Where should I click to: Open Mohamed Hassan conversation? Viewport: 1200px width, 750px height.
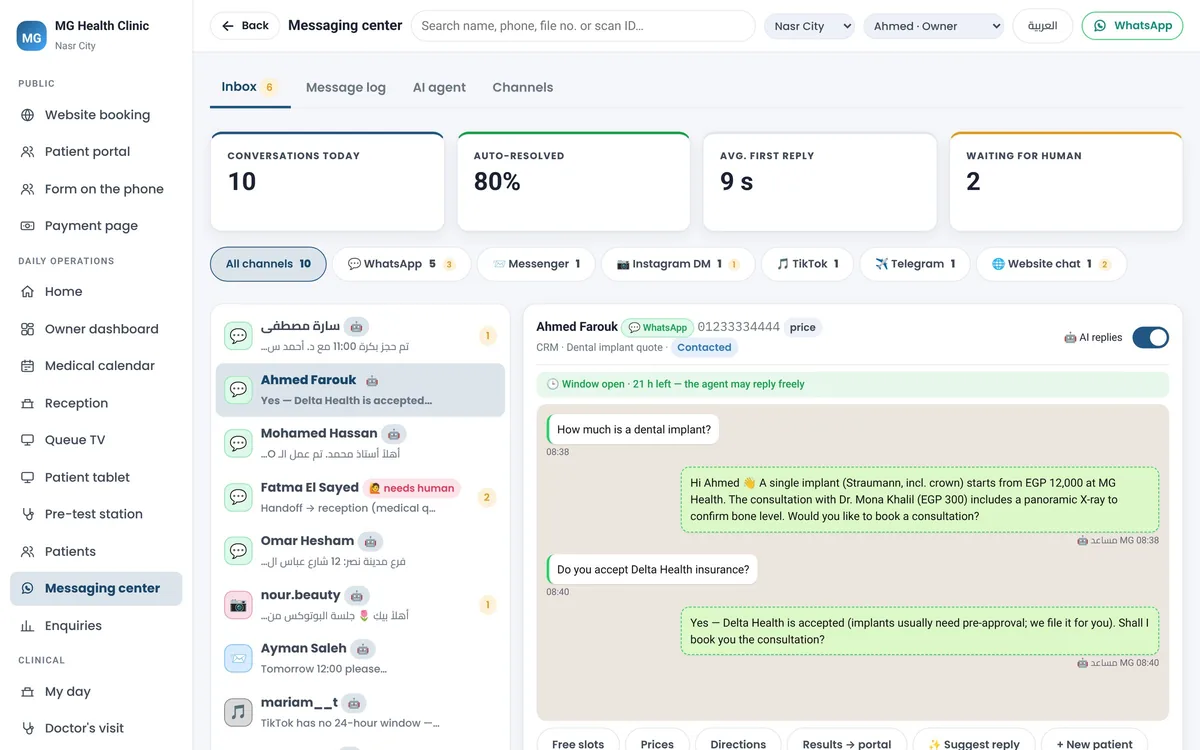point(360,443)
